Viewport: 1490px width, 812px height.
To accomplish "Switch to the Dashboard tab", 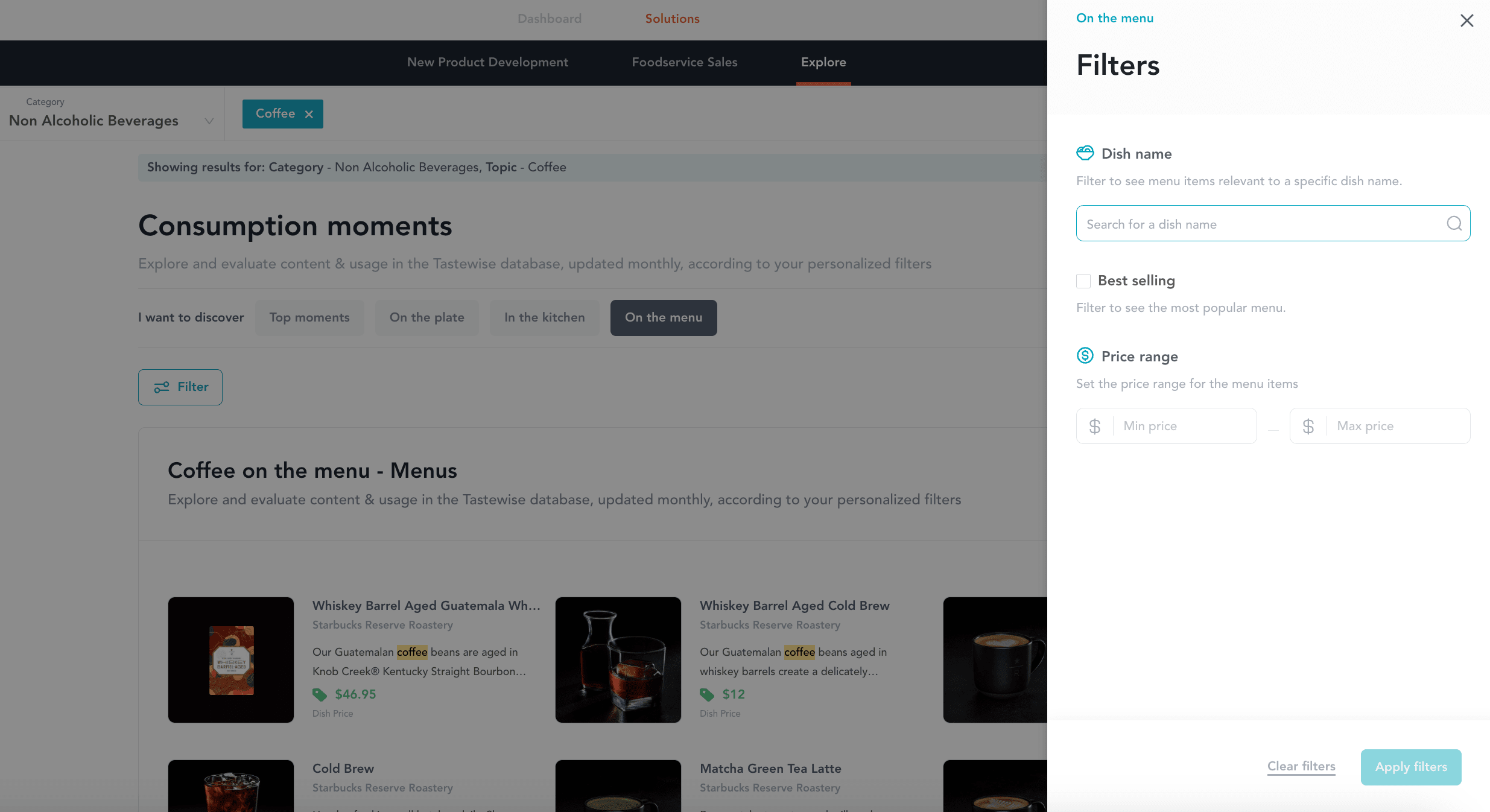I will pyautogui.click(x=550, y=19).
